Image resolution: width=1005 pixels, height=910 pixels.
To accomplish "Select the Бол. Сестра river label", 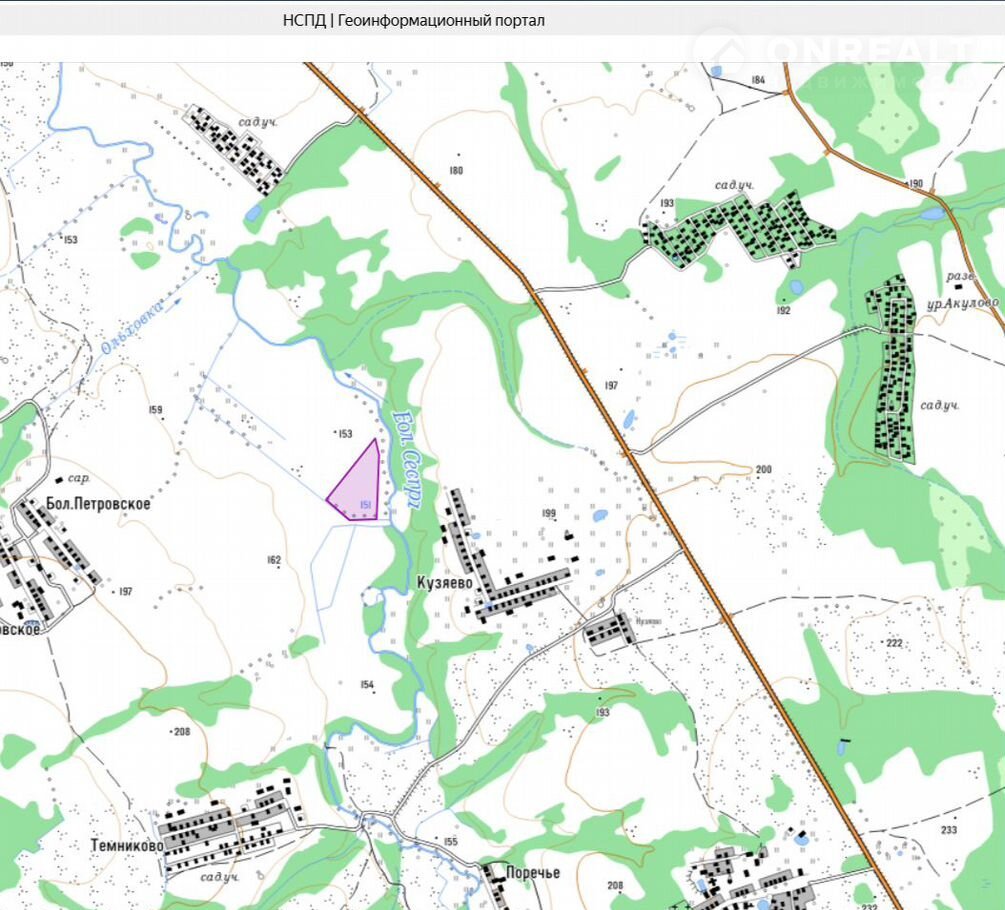I will [407, 453].
